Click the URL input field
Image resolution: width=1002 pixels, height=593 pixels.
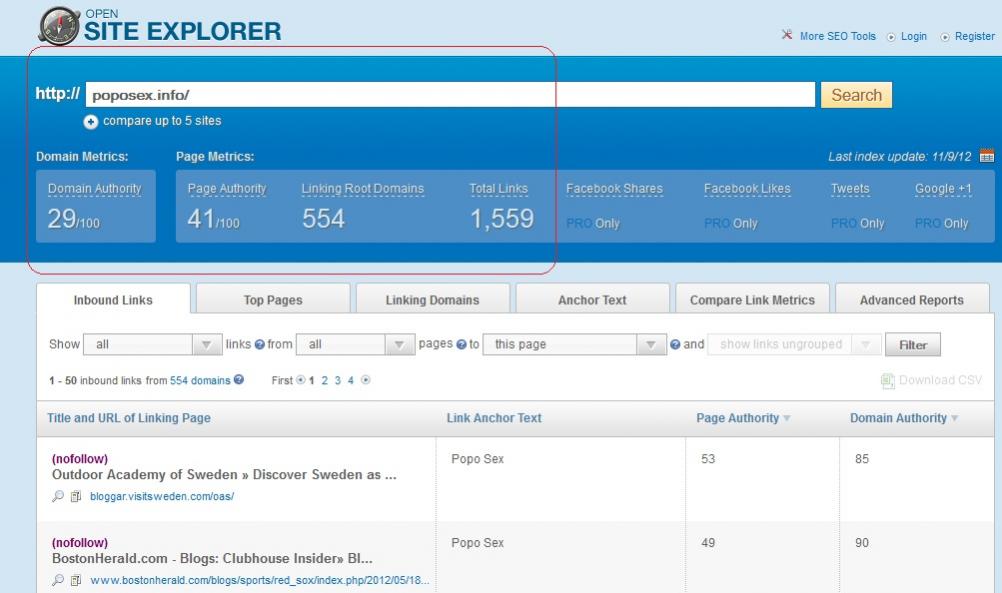pos(451,95)
